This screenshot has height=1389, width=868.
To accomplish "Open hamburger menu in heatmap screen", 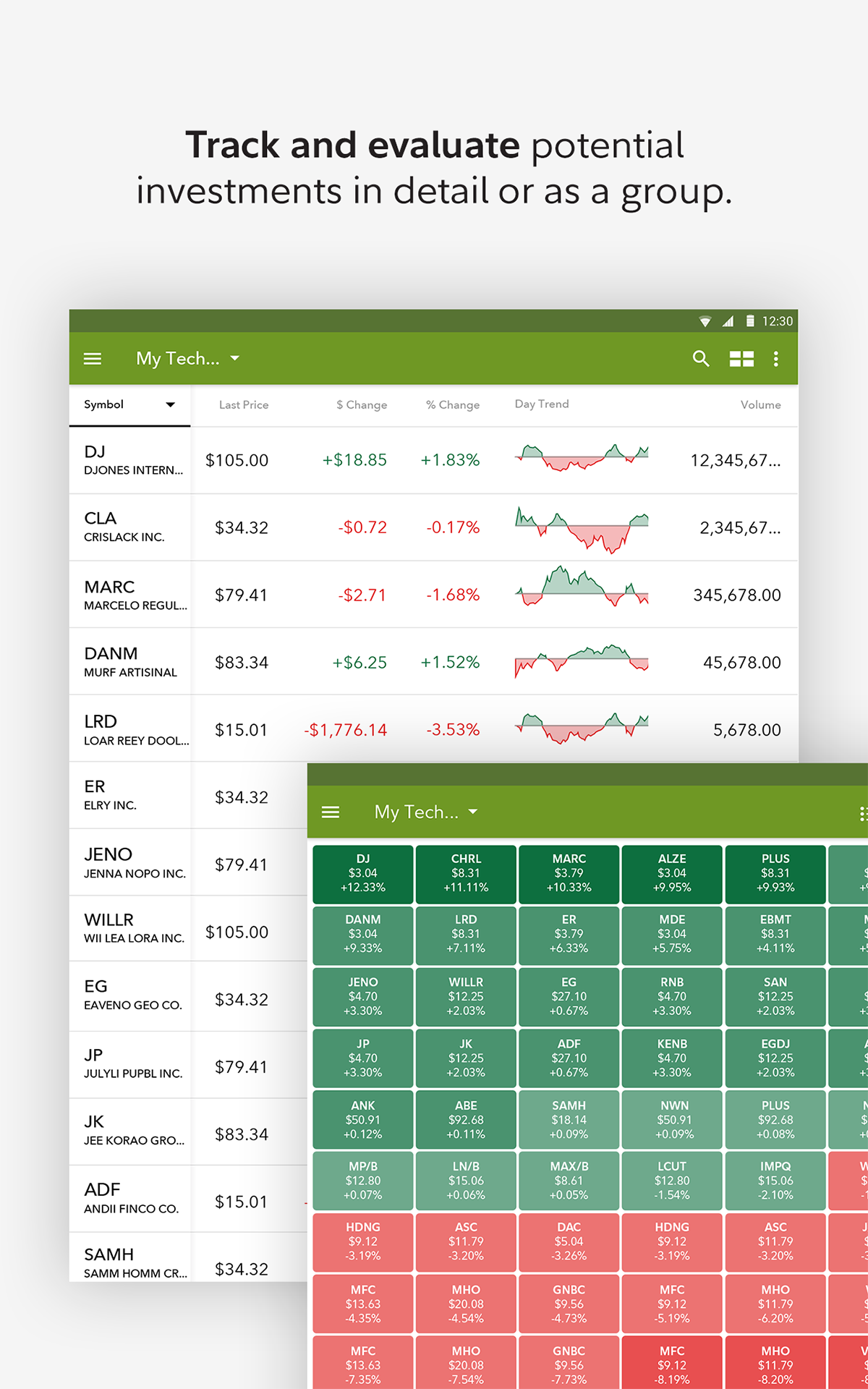I will point(331,812).
